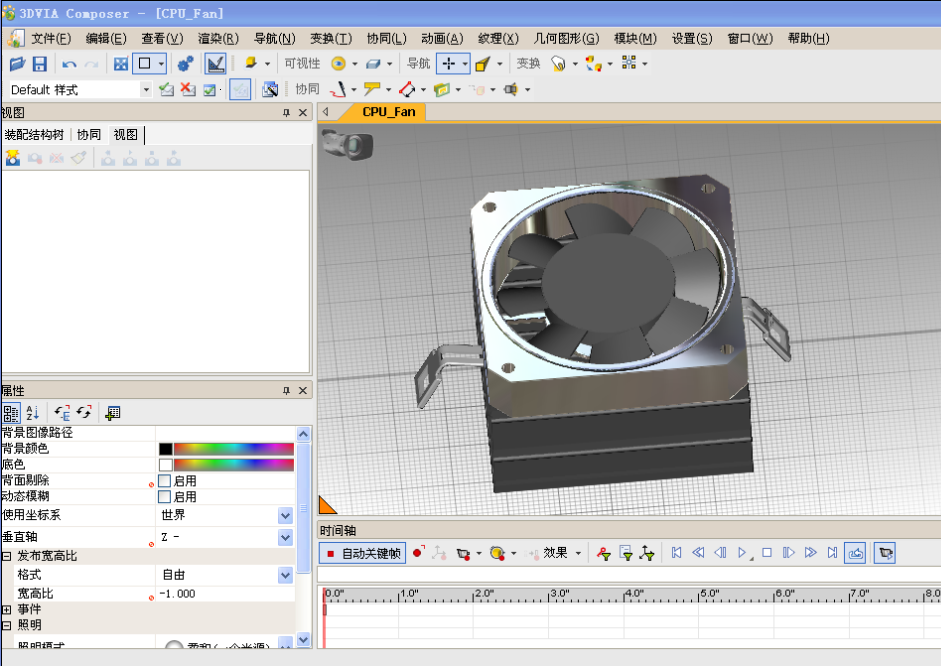The image size is (941, 666).
Task: Toggle the 自动关键帧 auto-keyframe button
Action: (363, 553)
